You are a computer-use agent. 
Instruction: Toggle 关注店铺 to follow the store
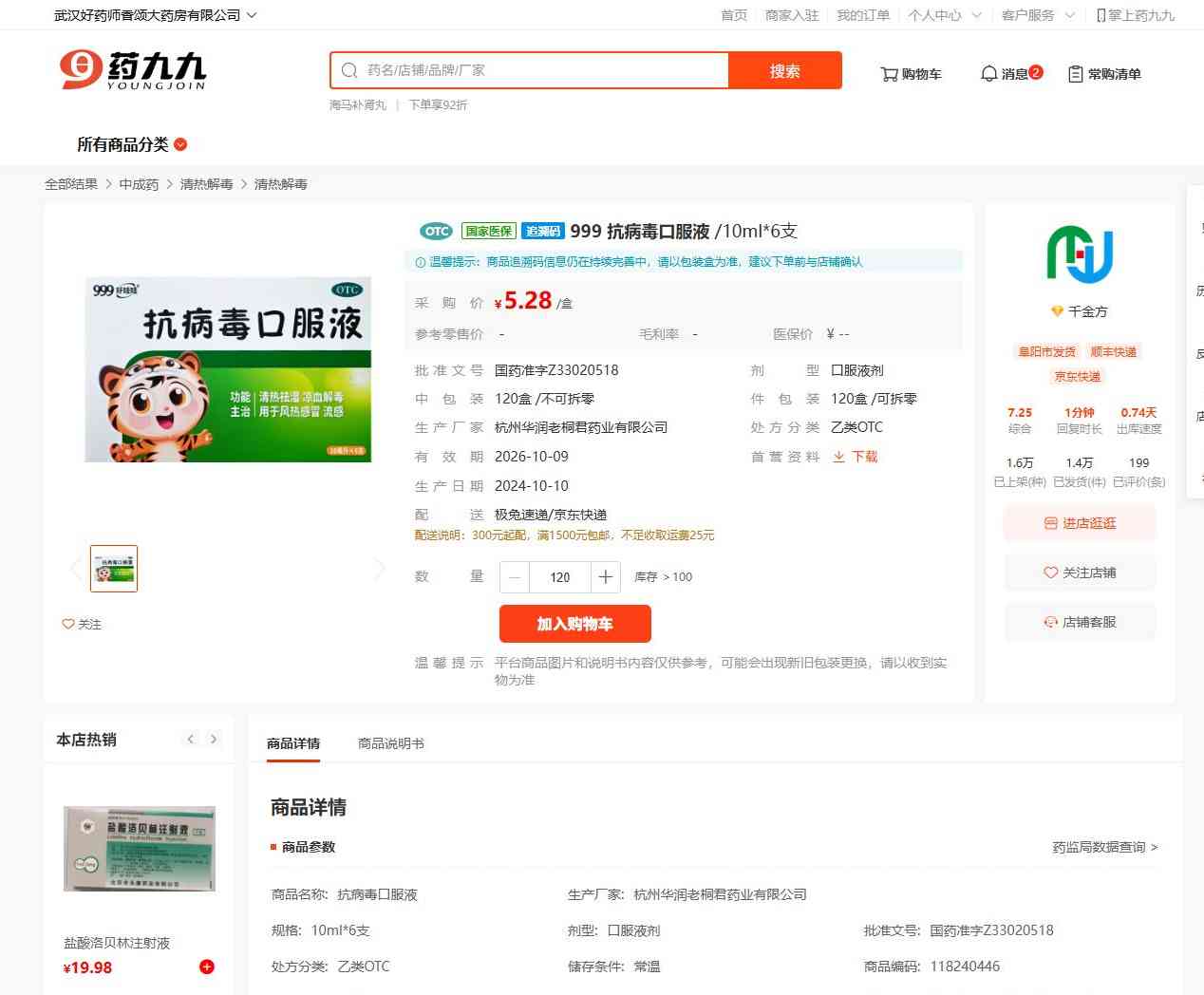click(1080, 573)
